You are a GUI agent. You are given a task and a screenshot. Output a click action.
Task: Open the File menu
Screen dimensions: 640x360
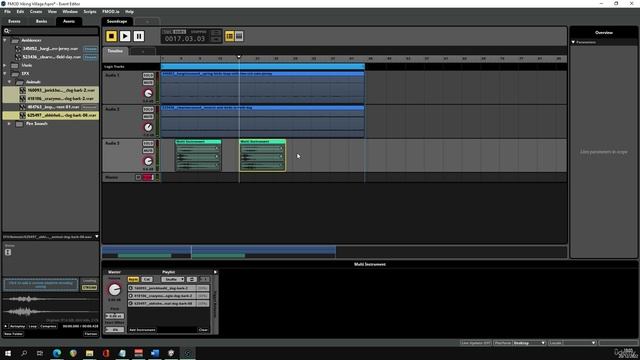point(7,12)
